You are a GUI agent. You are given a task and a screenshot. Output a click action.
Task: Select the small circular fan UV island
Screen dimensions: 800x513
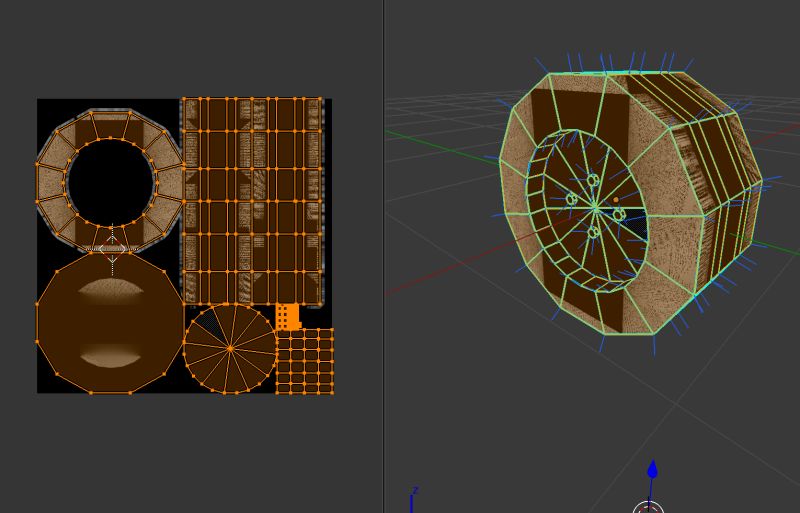pos(230,349)
